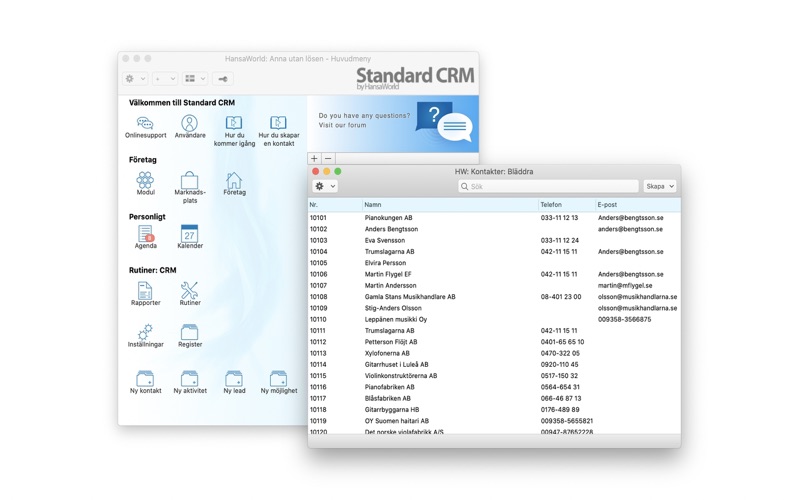Sort contacts by Telefon column header

(566, 205)
